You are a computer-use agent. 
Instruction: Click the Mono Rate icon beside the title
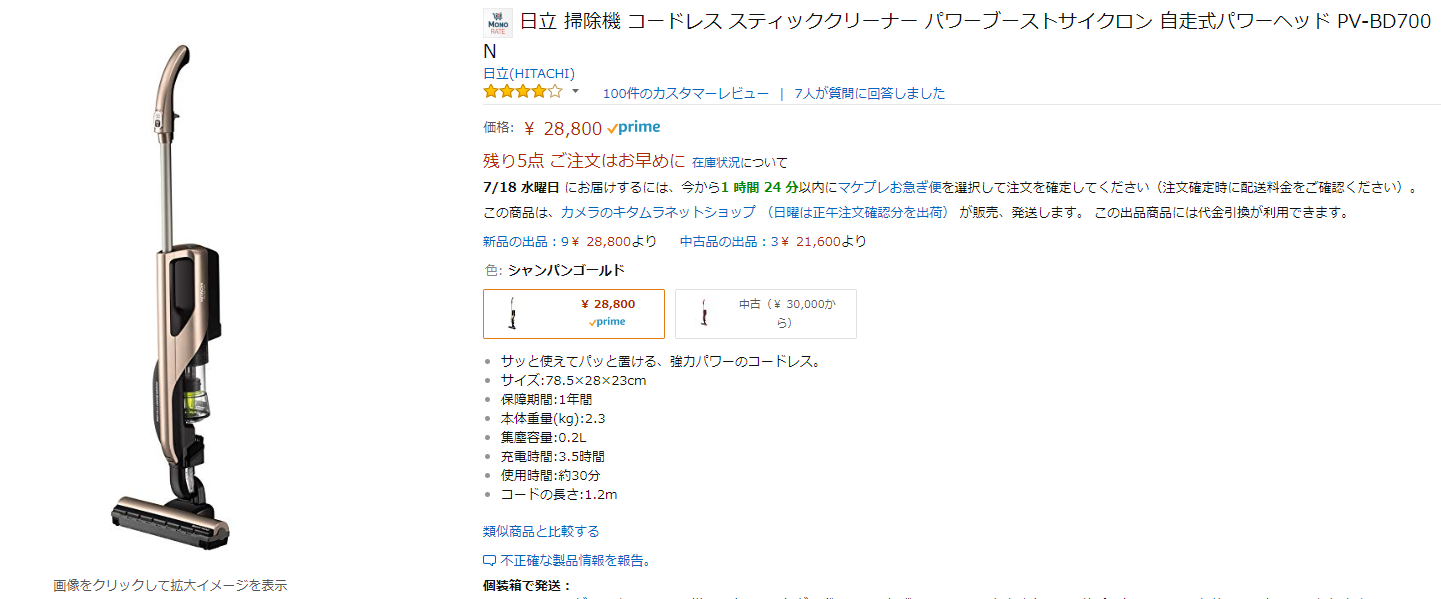pyautogui.click(x=497, y=23)
